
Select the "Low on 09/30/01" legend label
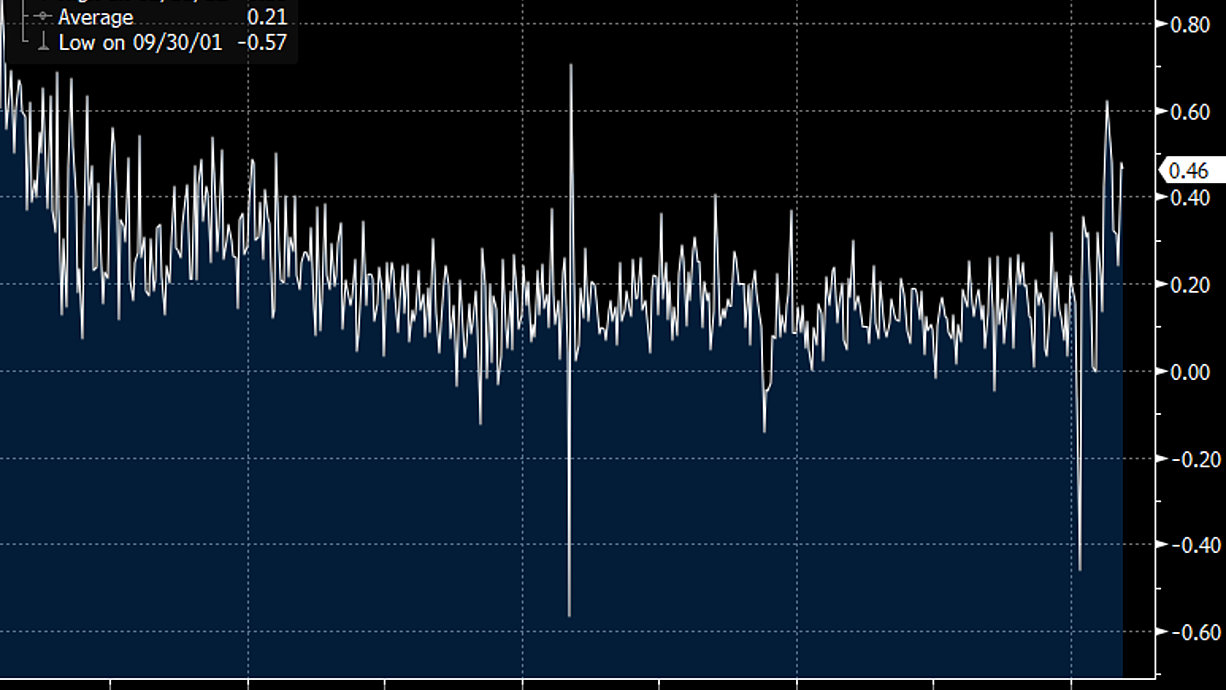tap(141, 42)
